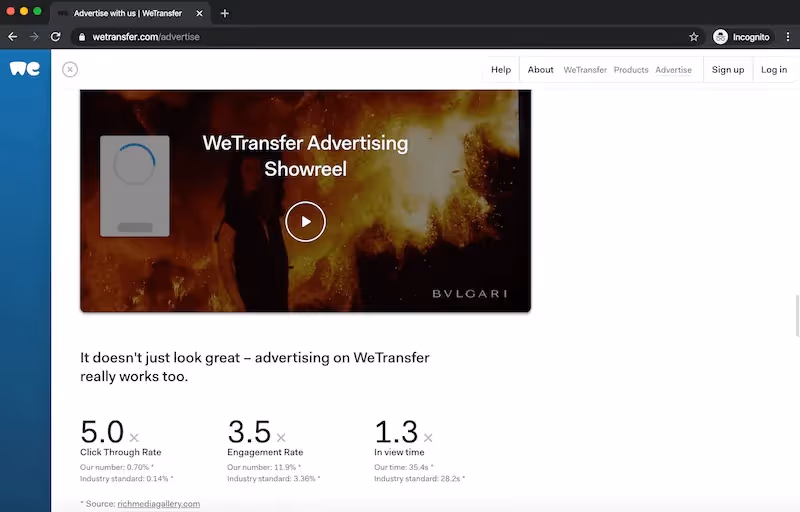The height and width of the screenshot is (512, 800).
Task: View site info via the lock icon
Action: click(x=82, y=37)
